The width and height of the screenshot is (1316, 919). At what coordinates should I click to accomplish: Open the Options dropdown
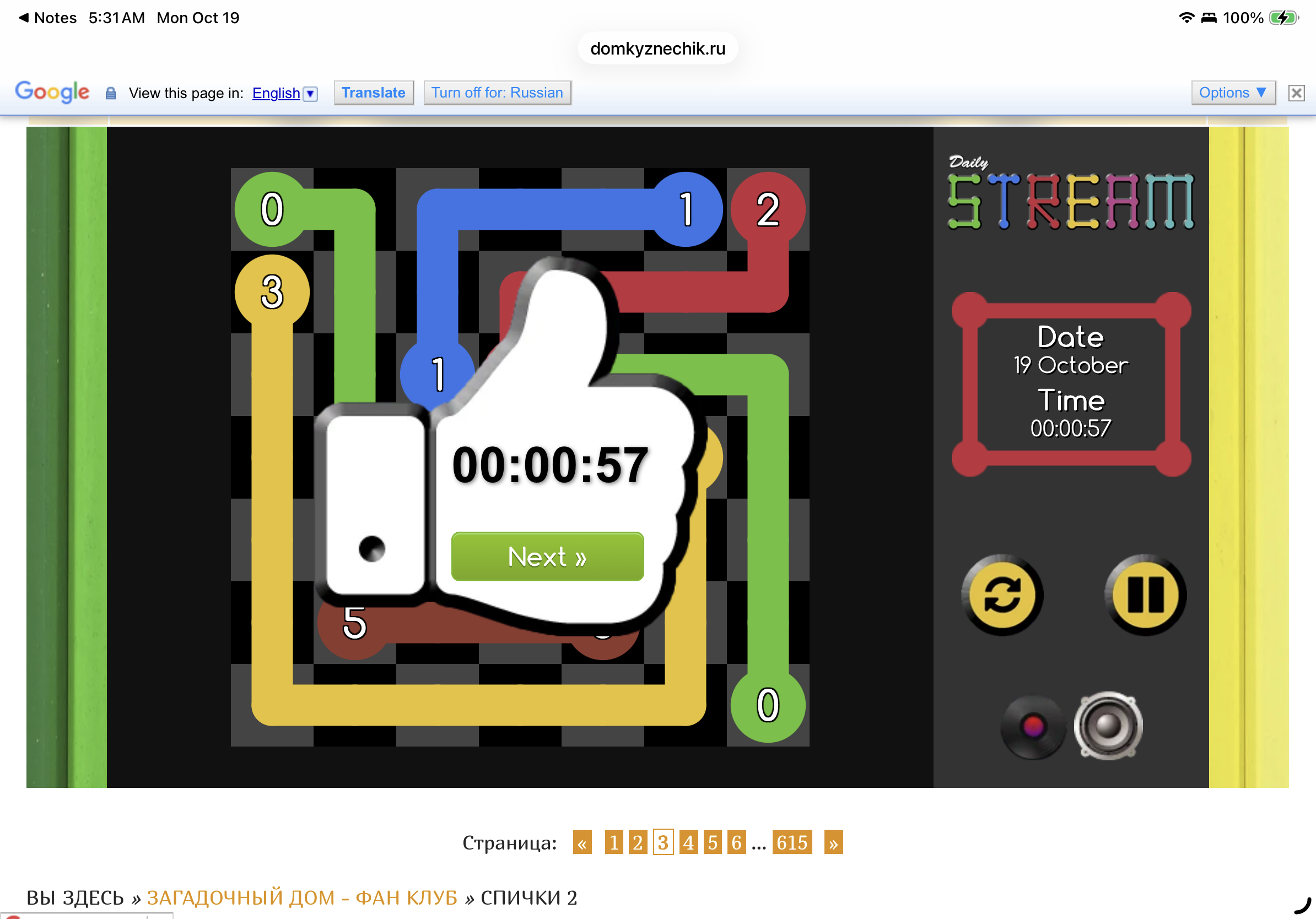1233,93
